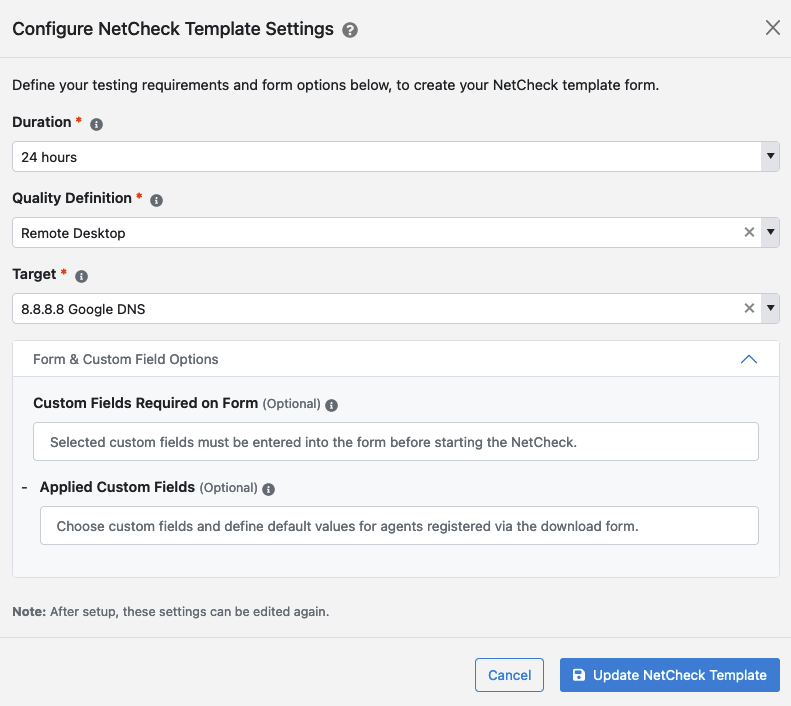Click the Update NetCheck Template button
Screen dimensions: 791x706
(x=669, y=675)
